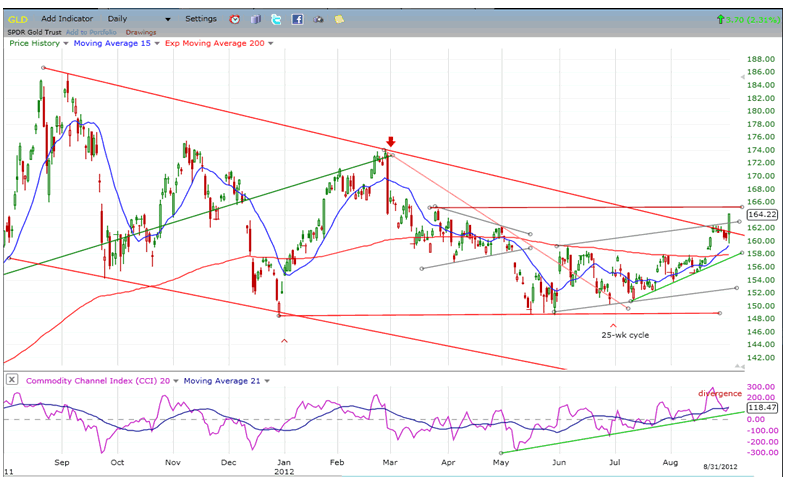Close the CCI indicator panel
Viewport: 786px width, 486px height.
coord(11,380)
